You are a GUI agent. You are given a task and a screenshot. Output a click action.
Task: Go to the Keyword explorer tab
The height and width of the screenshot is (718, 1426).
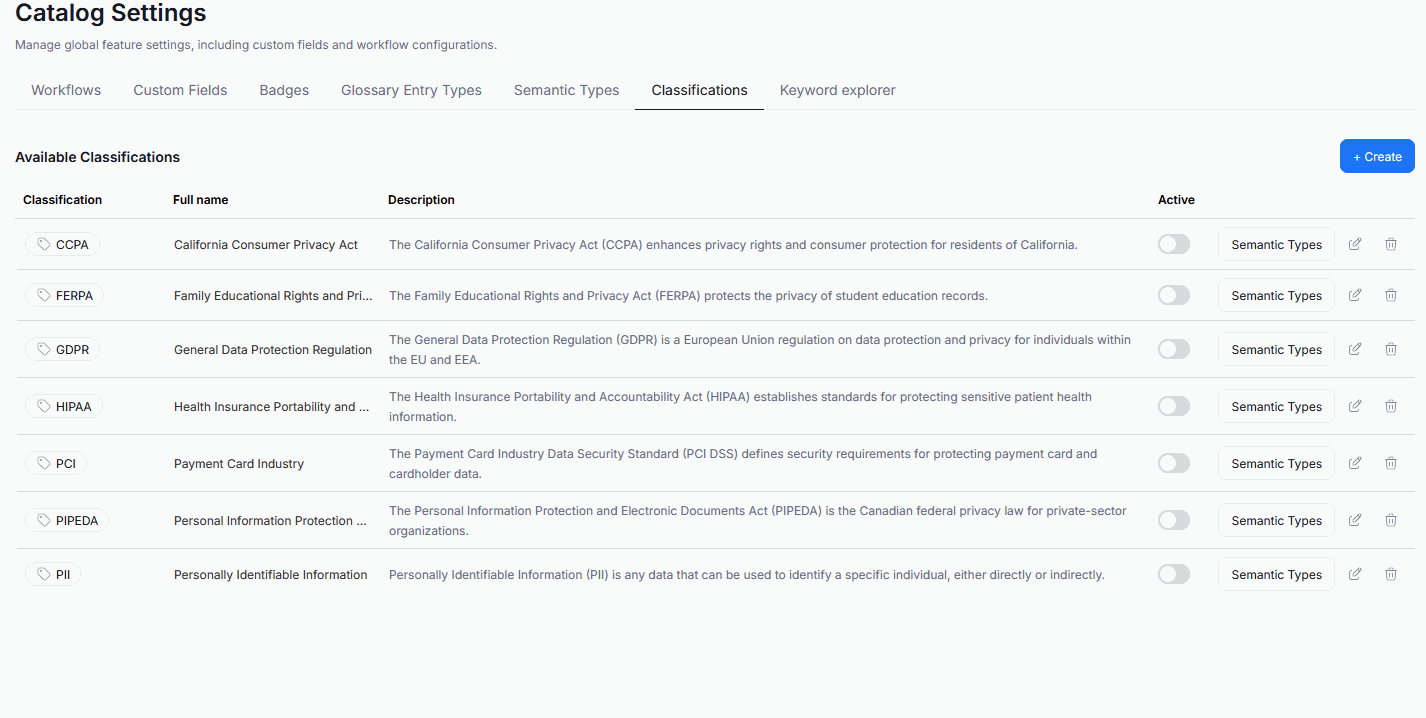pyautogui.click(x=837, y=90)
